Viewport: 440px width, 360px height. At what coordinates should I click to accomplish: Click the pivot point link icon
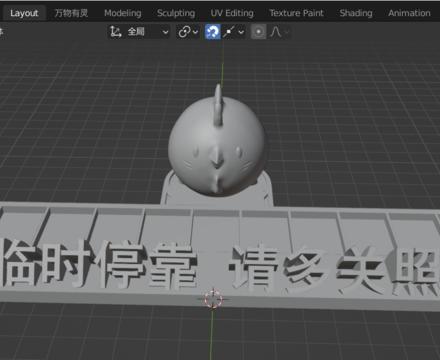184,32
